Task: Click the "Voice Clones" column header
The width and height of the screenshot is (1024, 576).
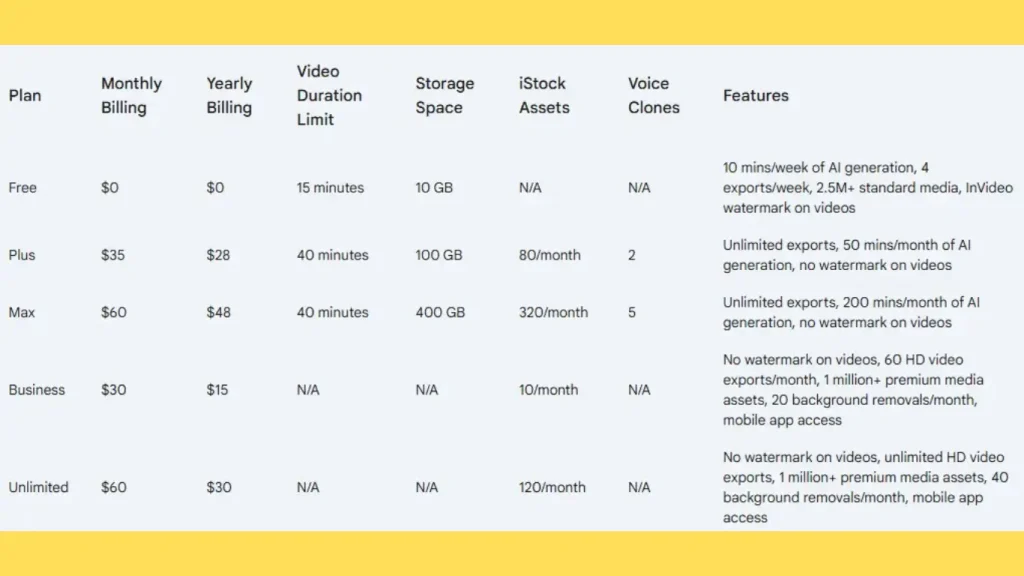Action: click(654, 96)
